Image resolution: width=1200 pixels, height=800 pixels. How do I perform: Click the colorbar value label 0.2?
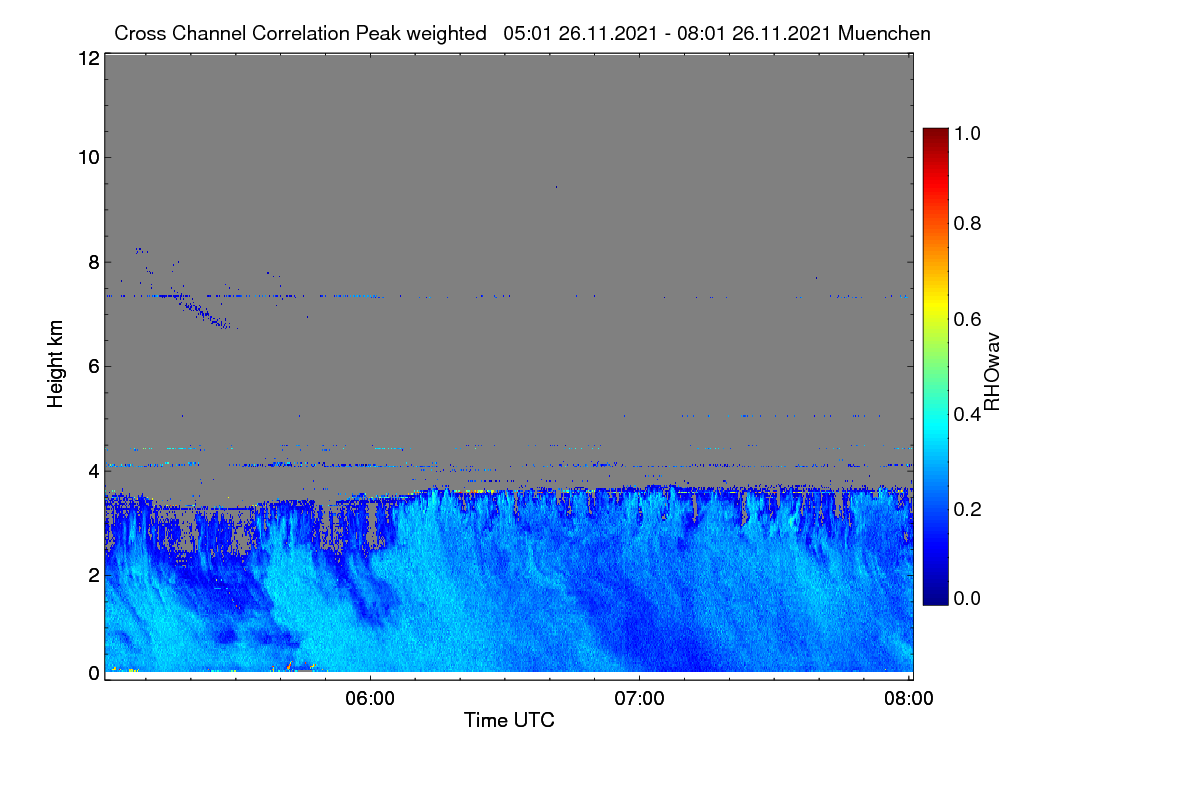[x=967, y=509]
